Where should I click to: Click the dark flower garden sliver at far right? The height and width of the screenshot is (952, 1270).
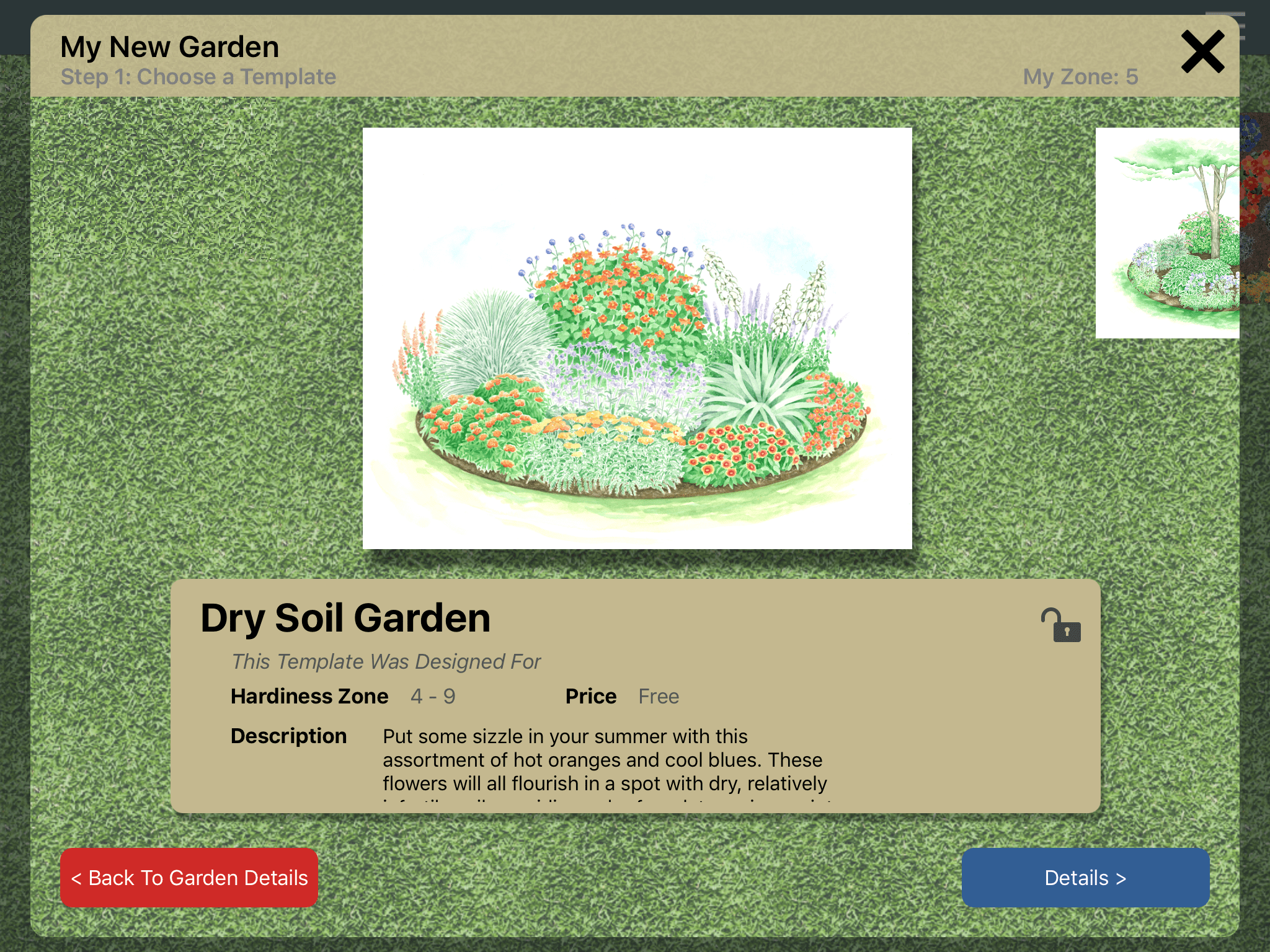tap(1254, 208)
